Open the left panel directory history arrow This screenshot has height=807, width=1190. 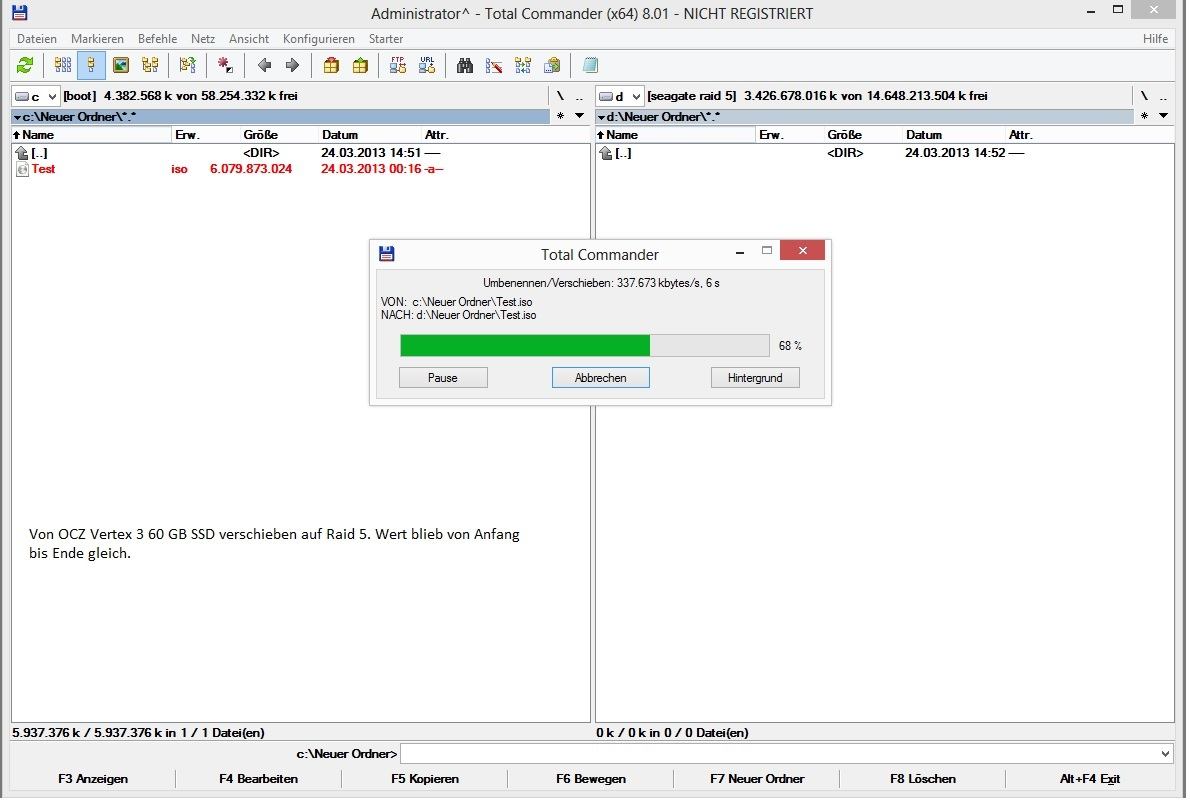point(580,116)
